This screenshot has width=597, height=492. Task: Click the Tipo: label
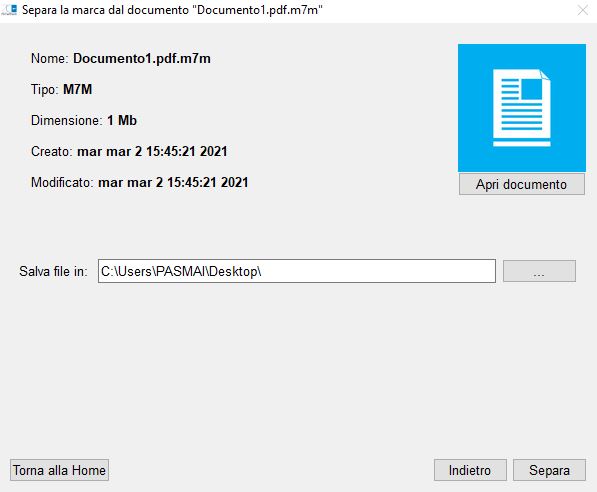pyautogui.click(x=45, y=89)
